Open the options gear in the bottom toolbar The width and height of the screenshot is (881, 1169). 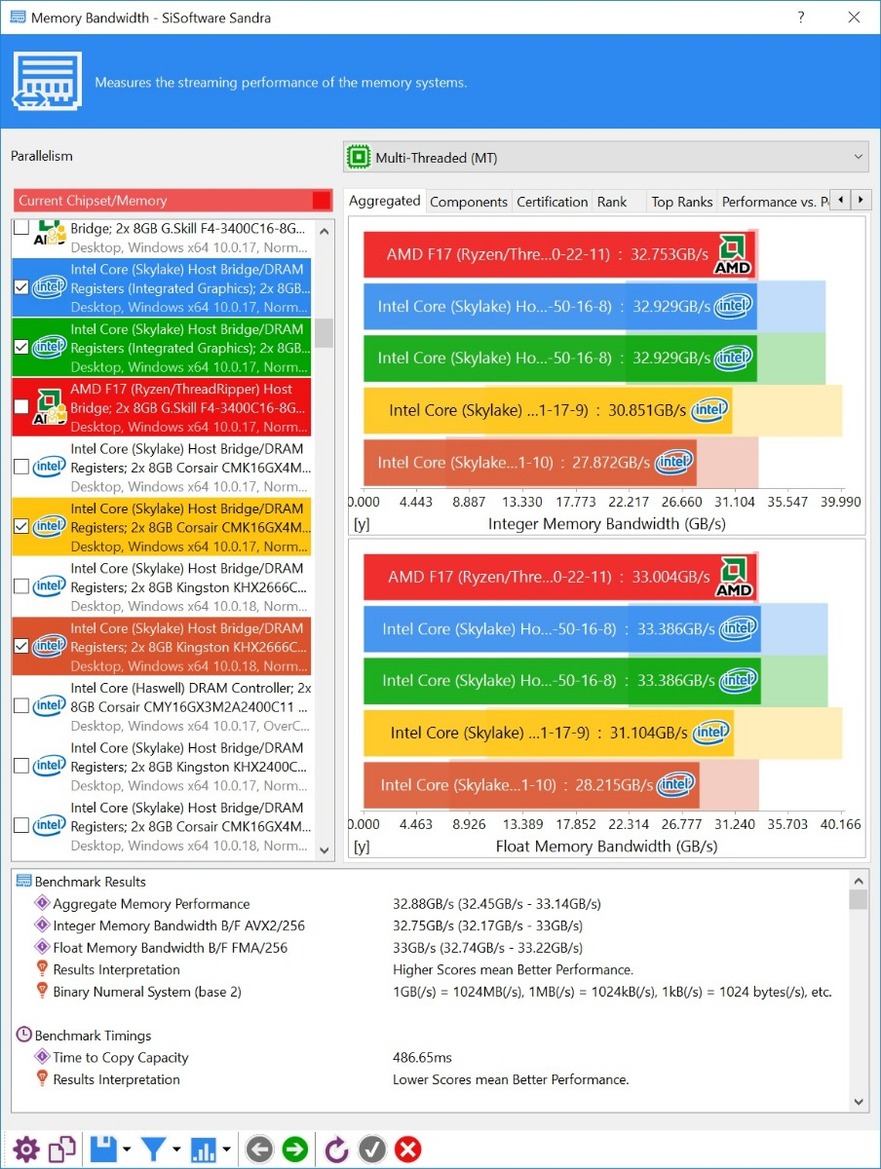tap(26, 1149)
